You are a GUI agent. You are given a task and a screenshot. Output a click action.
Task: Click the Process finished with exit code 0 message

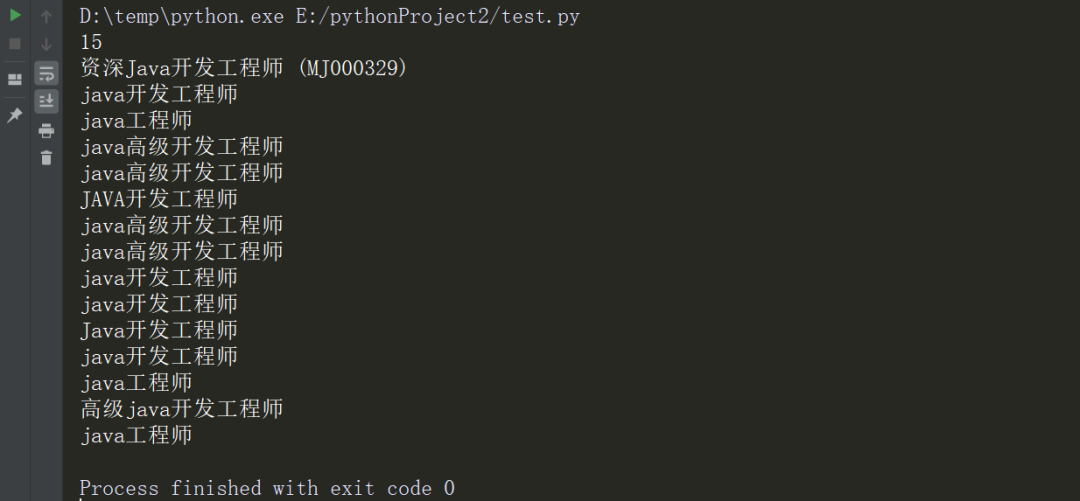[267, 489]
